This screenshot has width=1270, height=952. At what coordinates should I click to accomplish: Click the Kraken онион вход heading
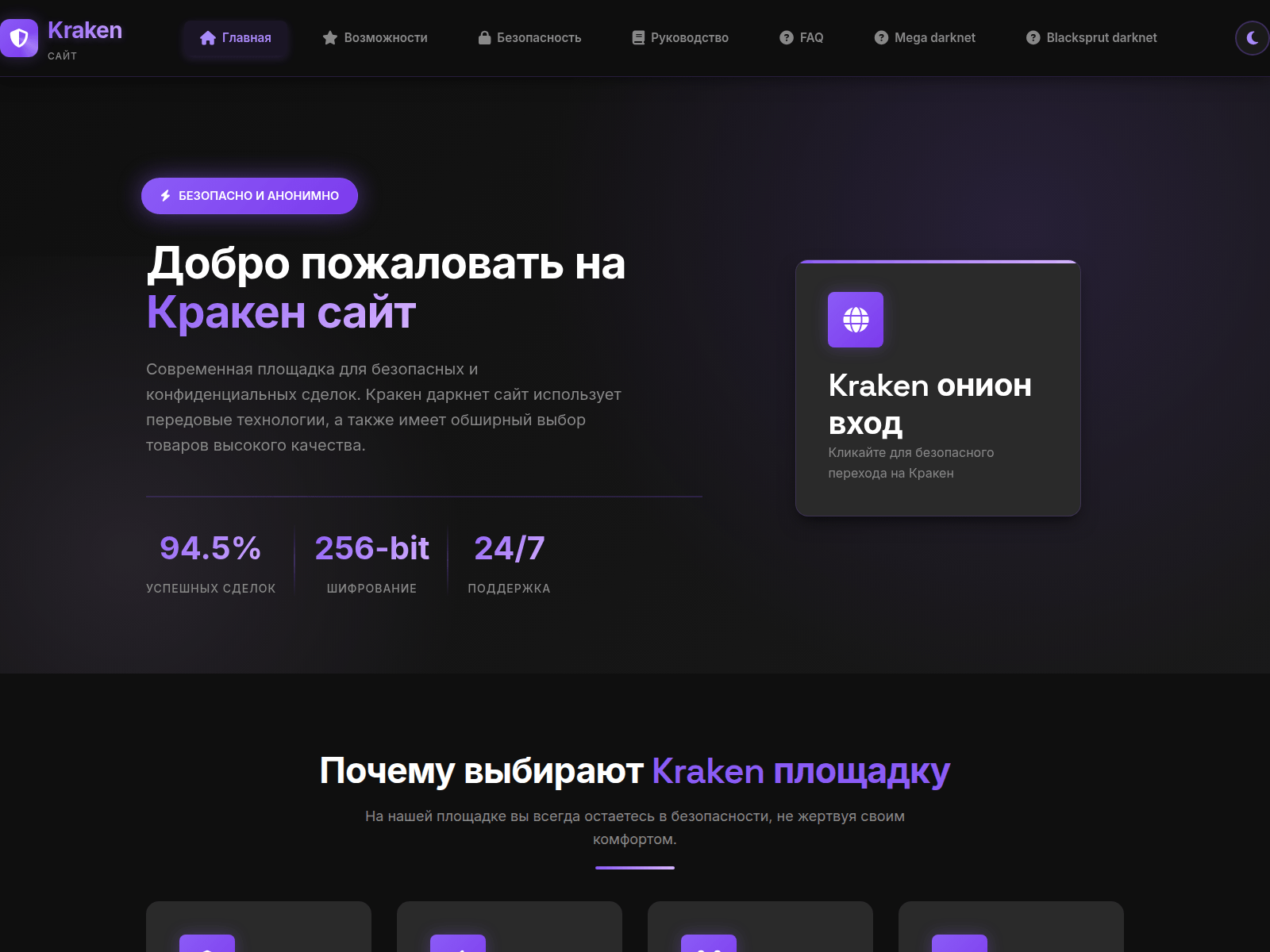(929, 404)
